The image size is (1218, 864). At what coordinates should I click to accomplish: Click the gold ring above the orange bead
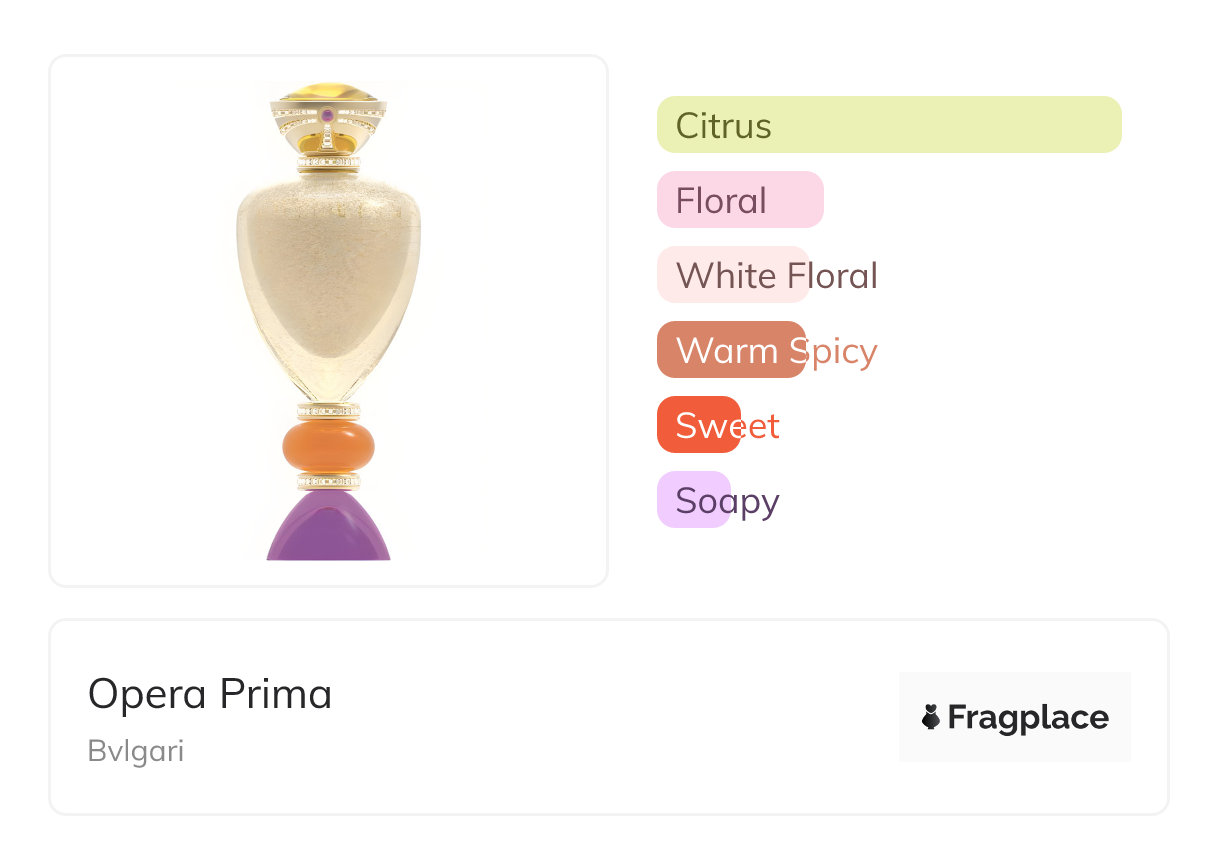tap(328, 410)
